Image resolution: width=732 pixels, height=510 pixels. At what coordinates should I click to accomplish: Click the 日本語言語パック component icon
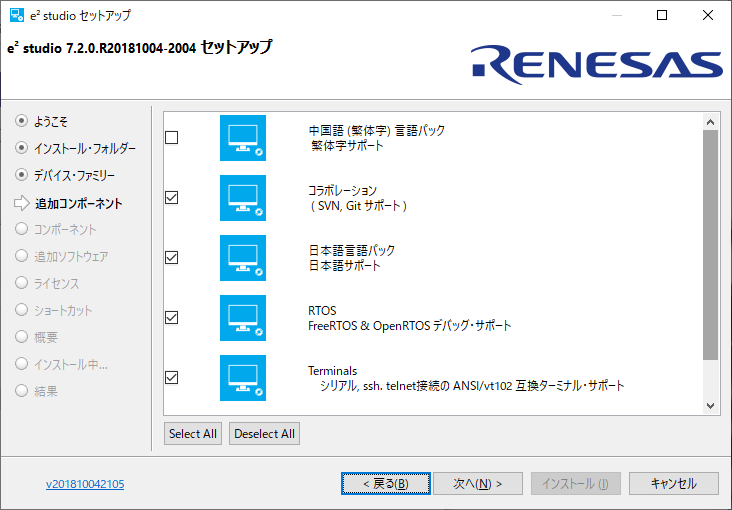pyautogui.click(x=243, y=258)
